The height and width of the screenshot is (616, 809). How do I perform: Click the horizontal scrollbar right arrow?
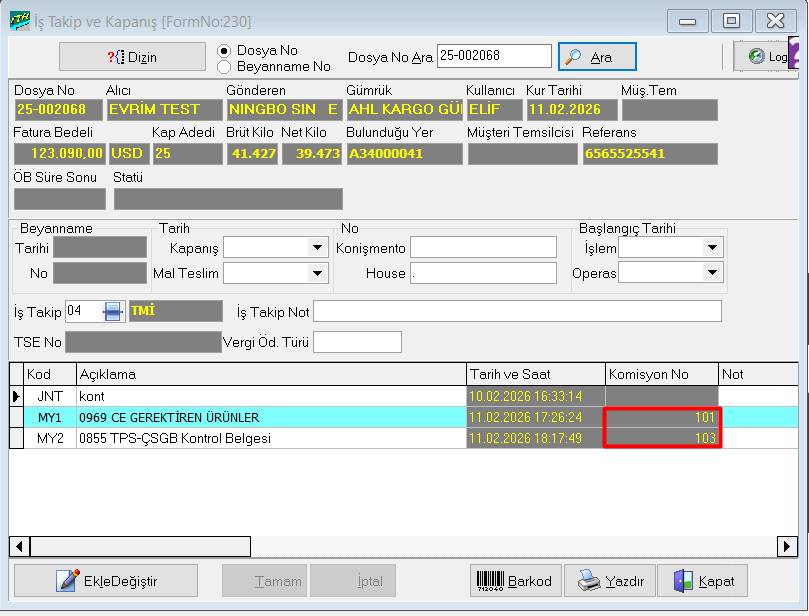[788, 546]
